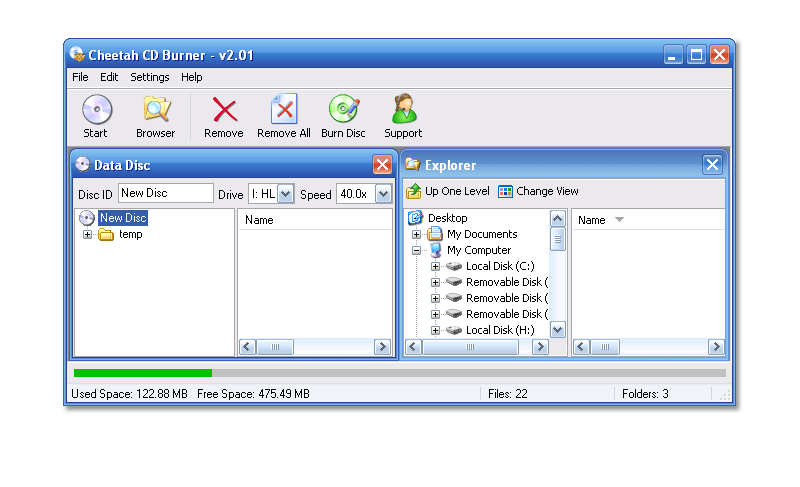Click the Used Space 122.88 MB status text
Viewport: 800px width, 487px height.
point(130,394)
